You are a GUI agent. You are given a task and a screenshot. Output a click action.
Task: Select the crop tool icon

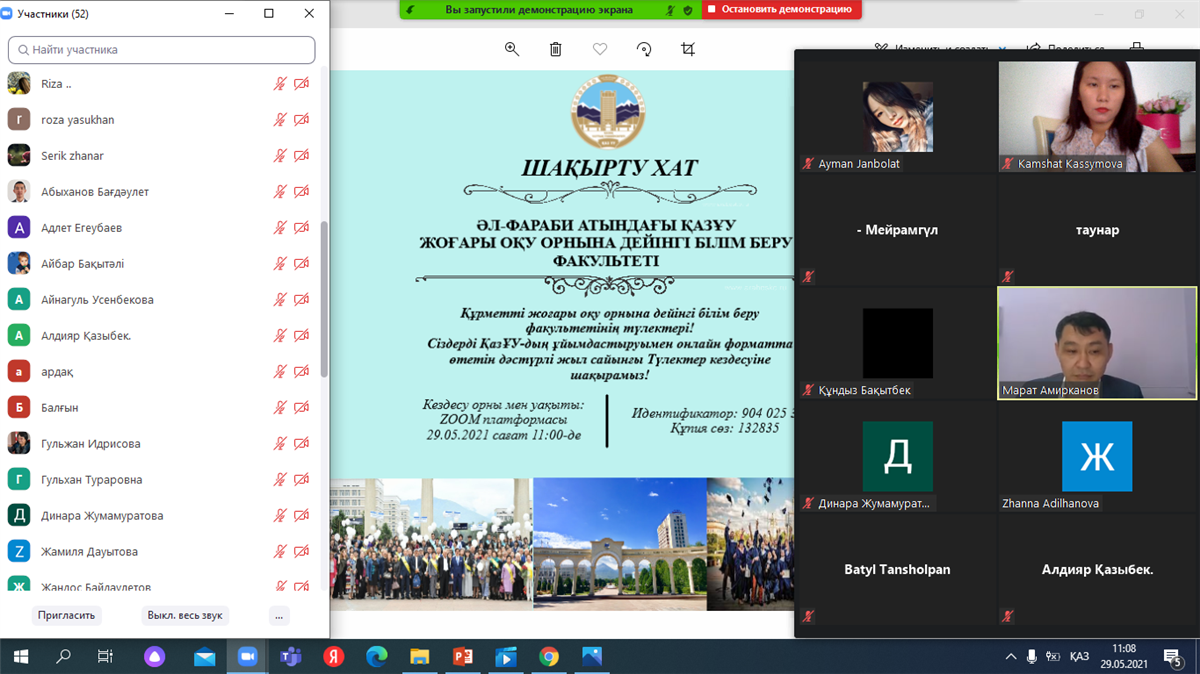[x=688, y=49]
